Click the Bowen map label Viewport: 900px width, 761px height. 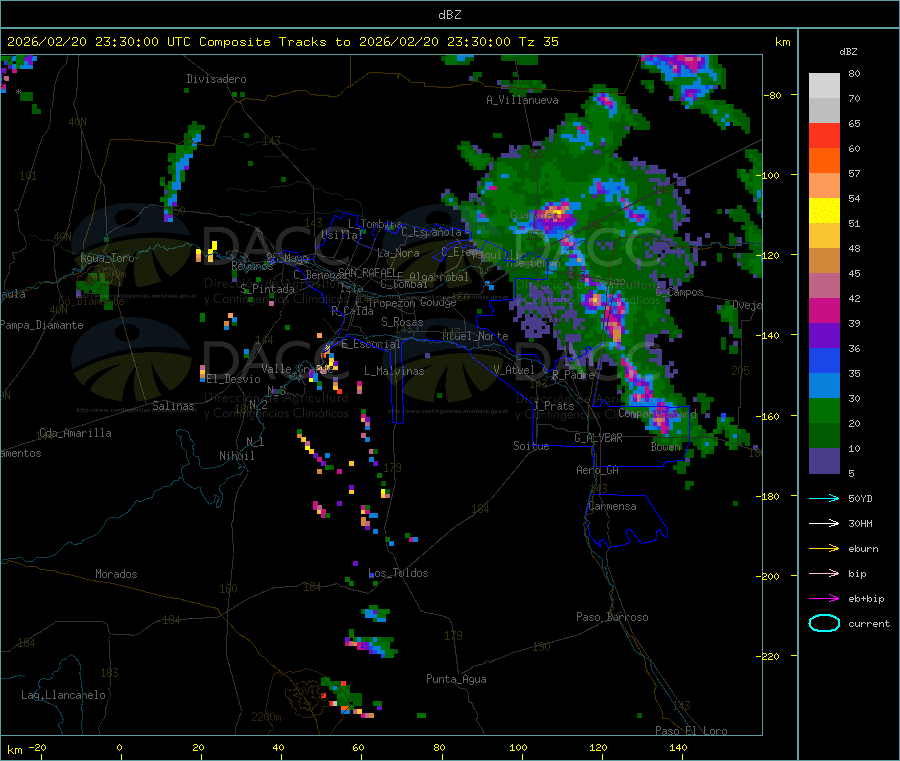tap(666, 447)
